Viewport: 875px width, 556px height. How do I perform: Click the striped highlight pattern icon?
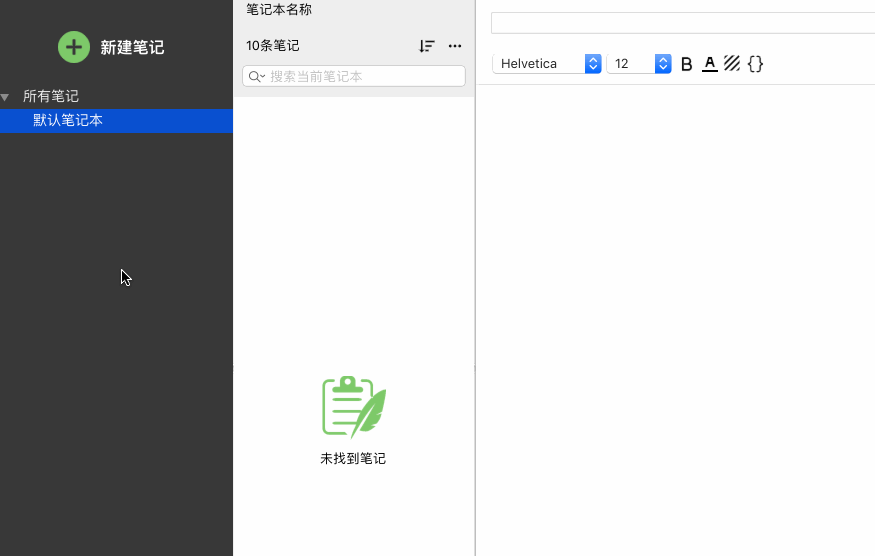pyautogui.click(x=732, y=64)
